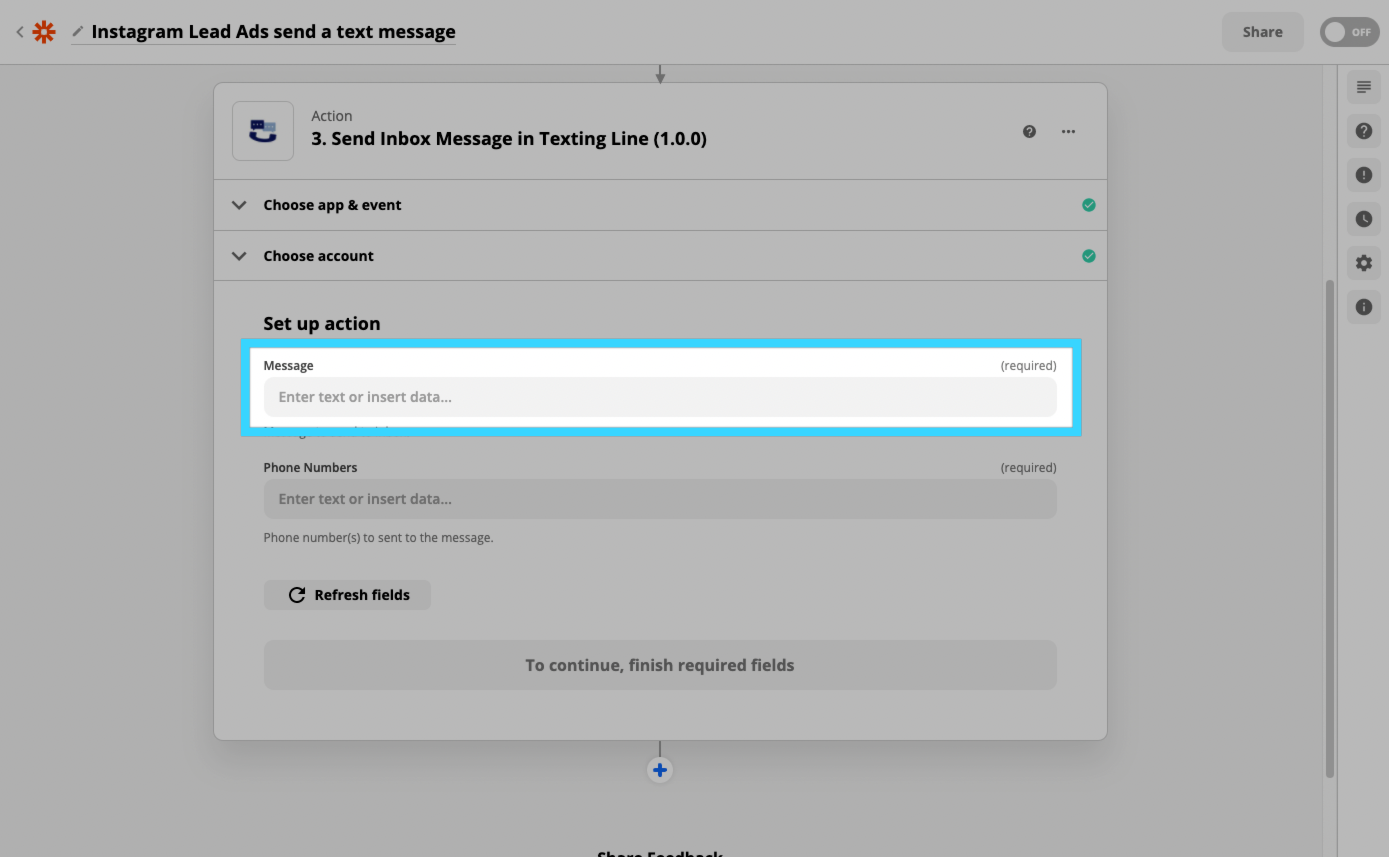Rename the Zap title text

[273, 32]
